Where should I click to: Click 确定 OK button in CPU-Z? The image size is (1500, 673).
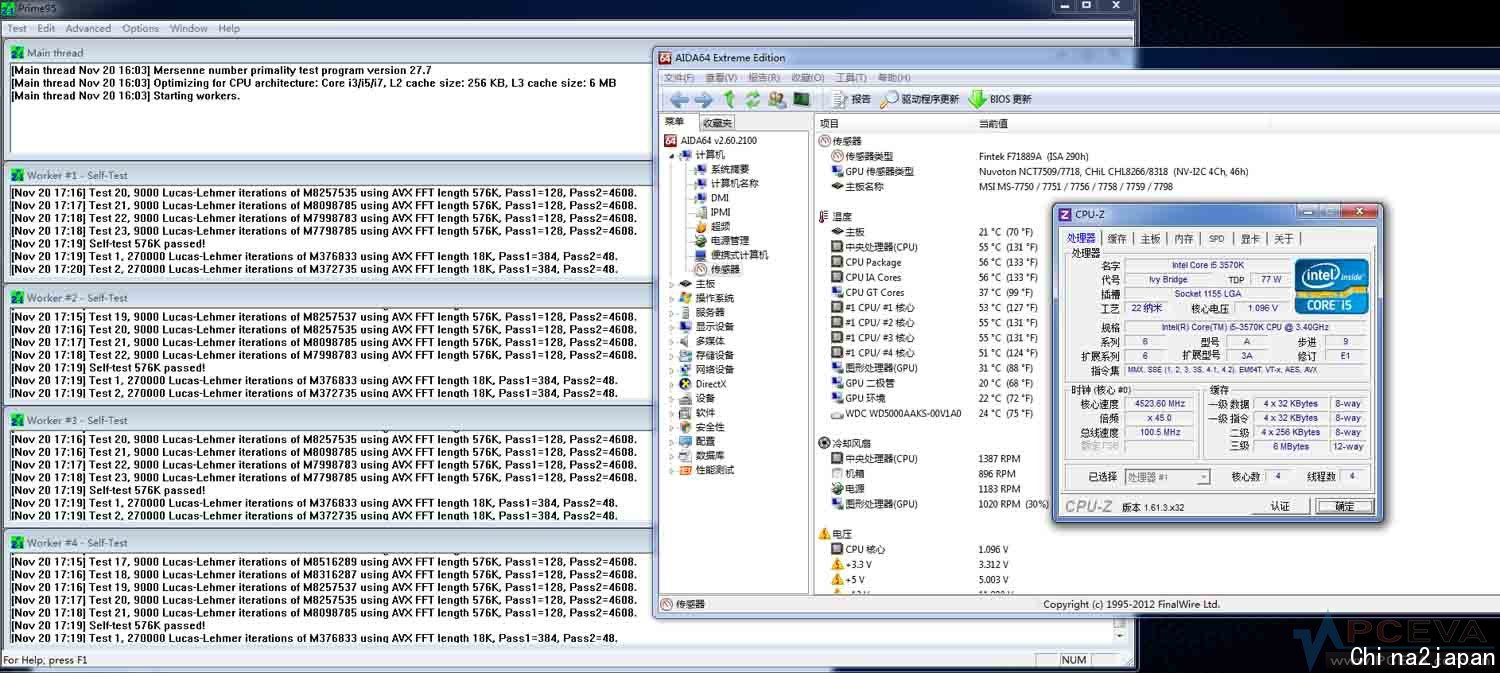pyautogui.click(x=1345, y=506)
